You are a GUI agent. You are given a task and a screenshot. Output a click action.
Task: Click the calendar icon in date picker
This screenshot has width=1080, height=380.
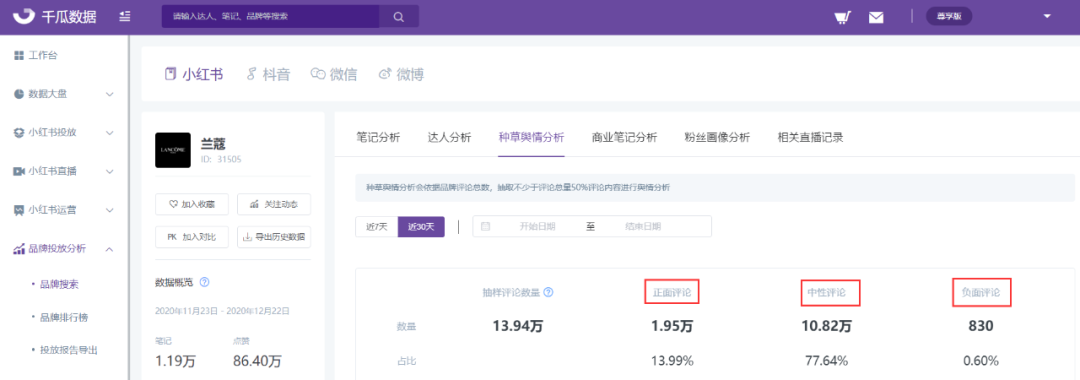486,226
